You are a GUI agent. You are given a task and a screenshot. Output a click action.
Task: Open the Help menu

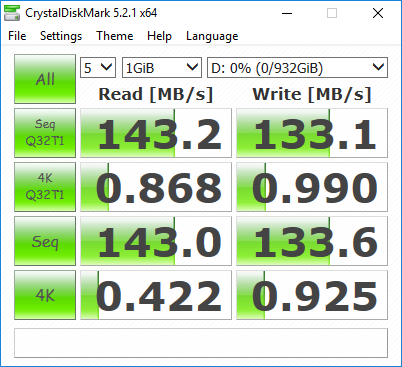(159, 36)
